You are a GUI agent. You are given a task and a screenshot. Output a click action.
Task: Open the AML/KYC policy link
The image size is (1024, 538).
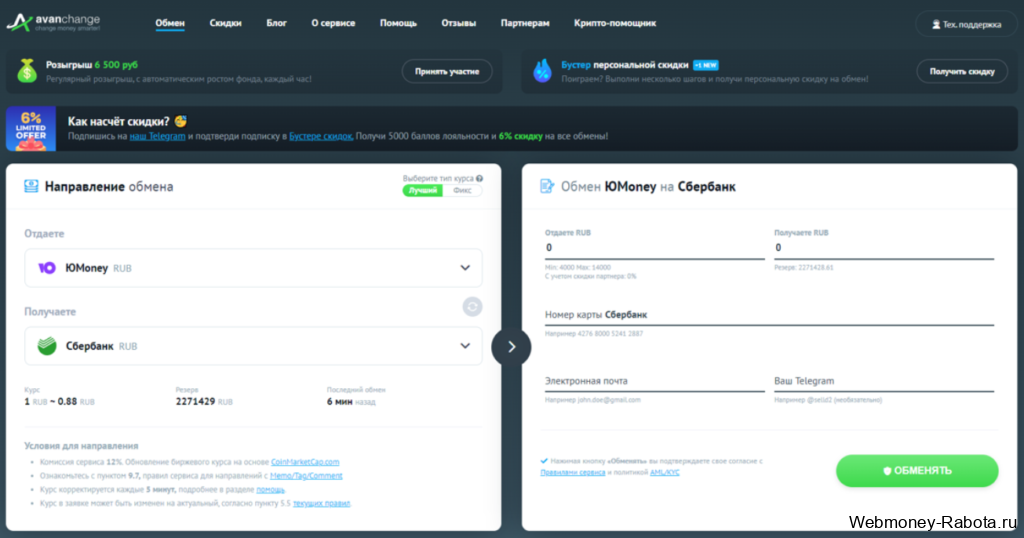(665, 472)
